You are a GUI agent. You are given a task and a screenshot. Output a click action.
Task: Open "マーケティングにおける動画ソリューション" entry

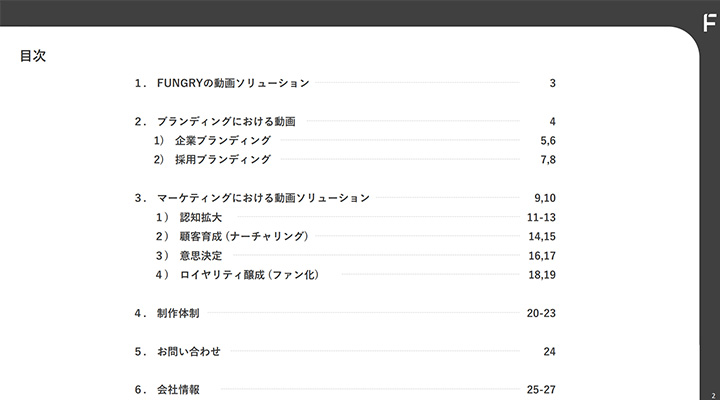(x=263, y=198)
